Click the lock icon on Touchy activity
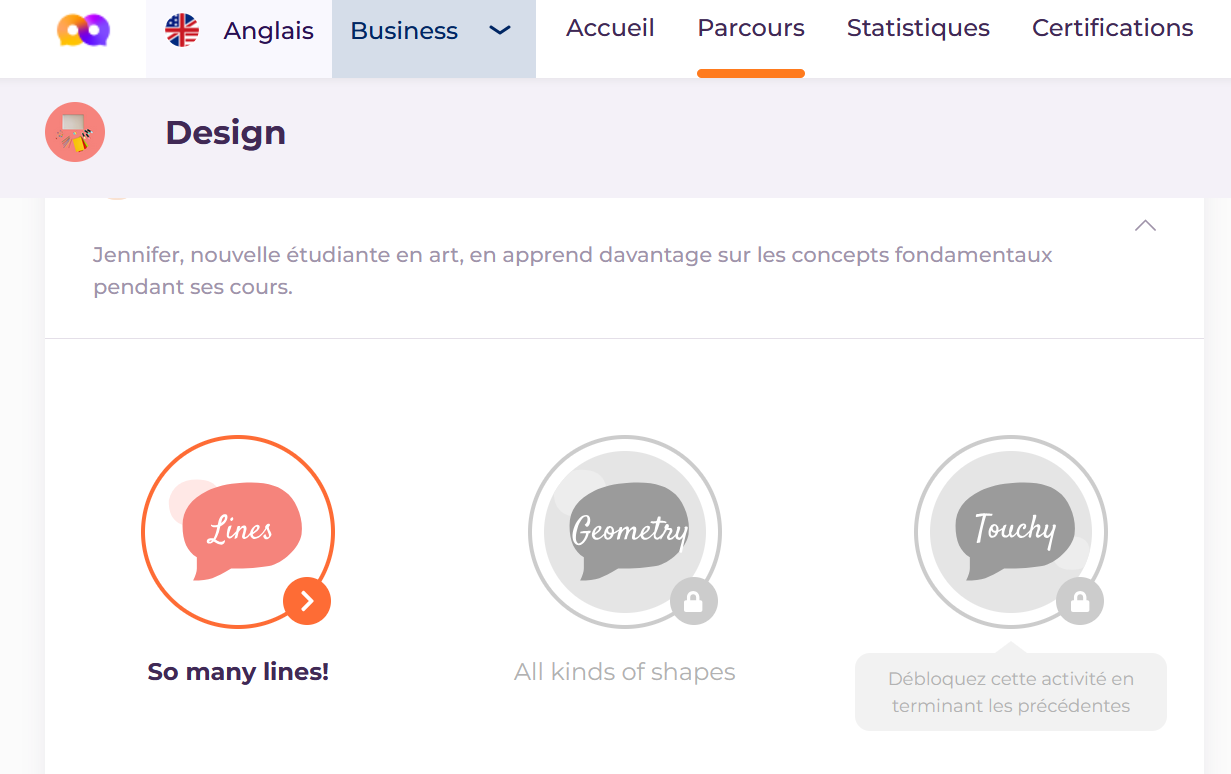 tap(1081, 600)
